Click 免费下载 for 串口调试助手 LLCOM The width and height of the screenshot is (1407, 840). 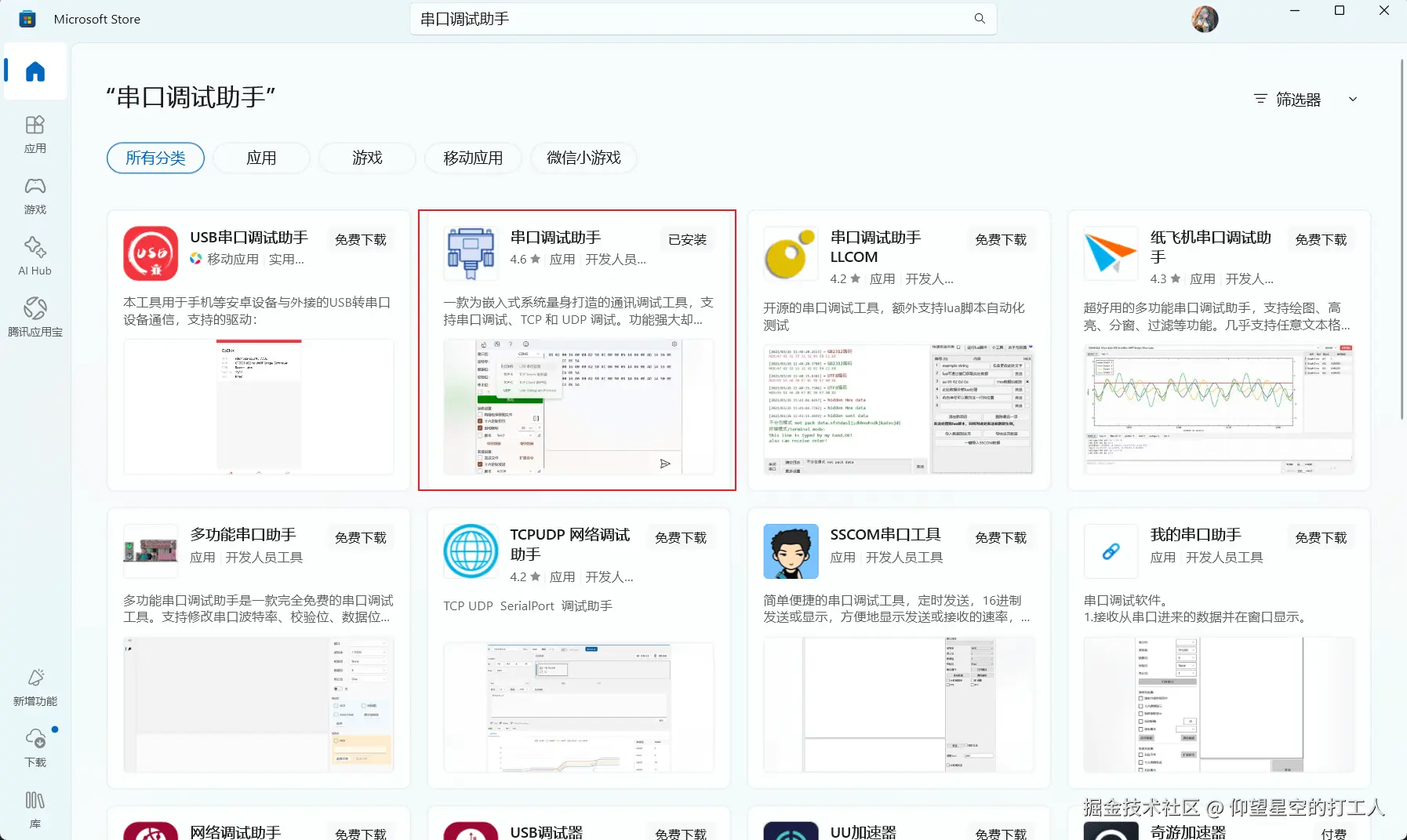(x=1001, y=239)
